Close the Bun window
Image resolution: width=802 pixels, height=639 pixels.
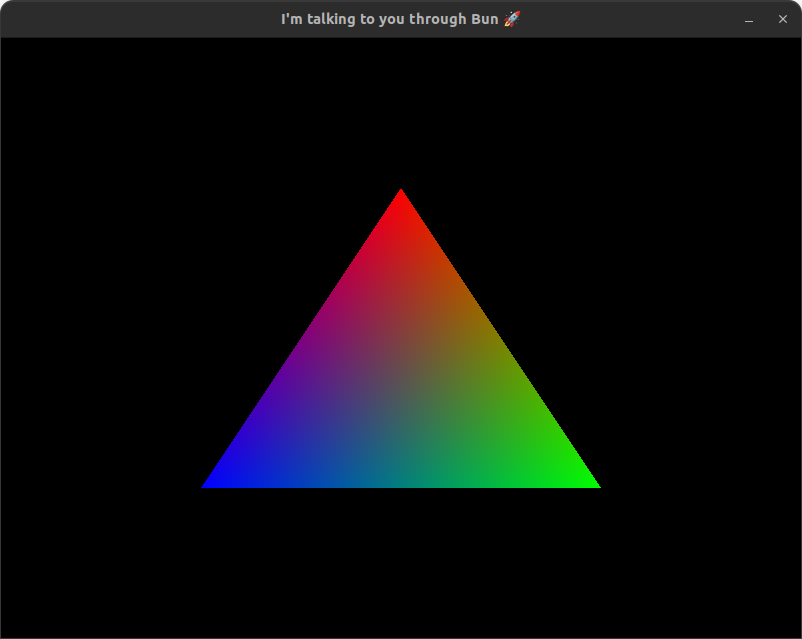[x=783, y=19]
